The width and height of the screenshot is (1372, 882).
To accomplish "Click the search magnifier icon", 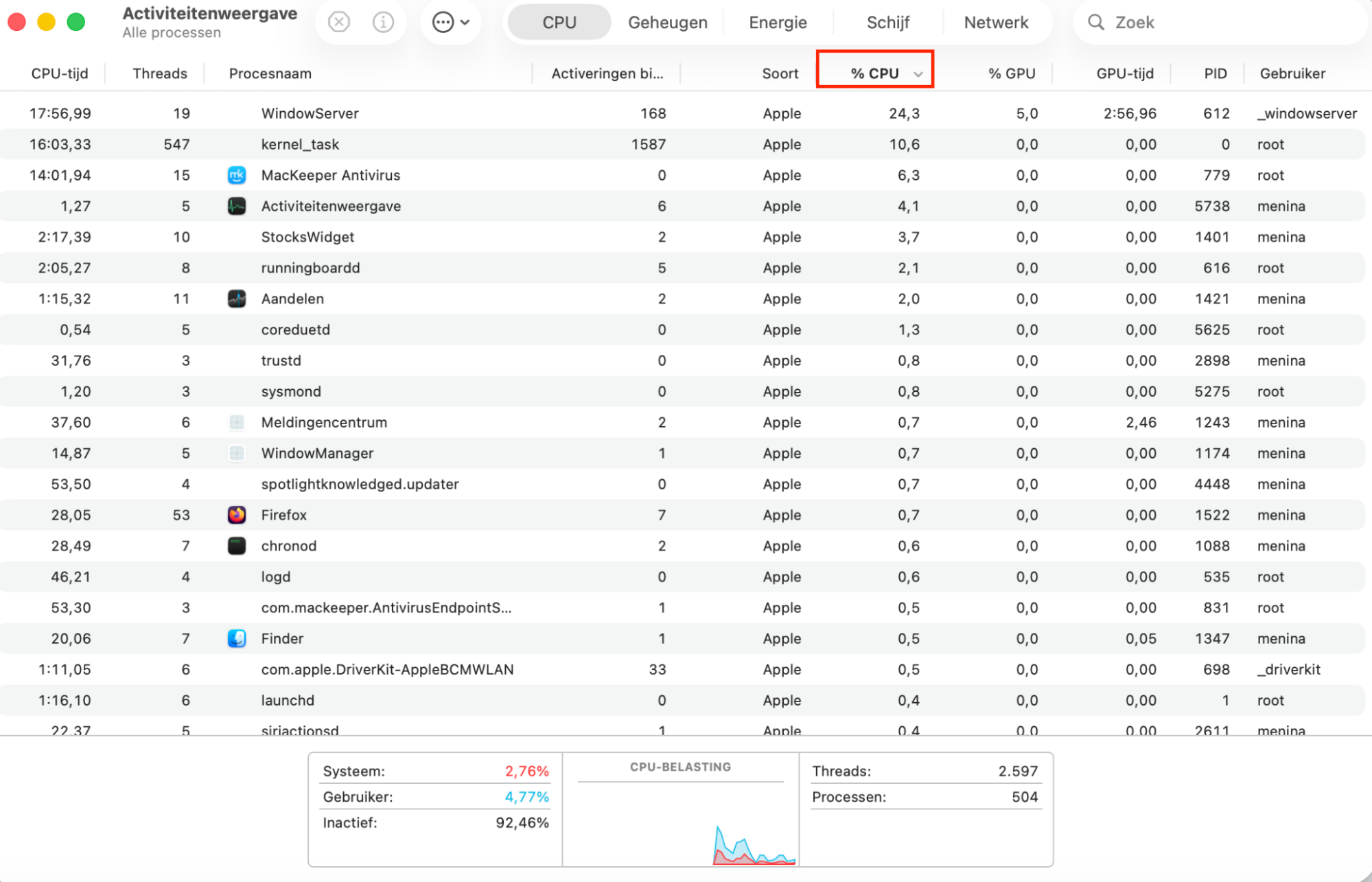I will 1096,23.
